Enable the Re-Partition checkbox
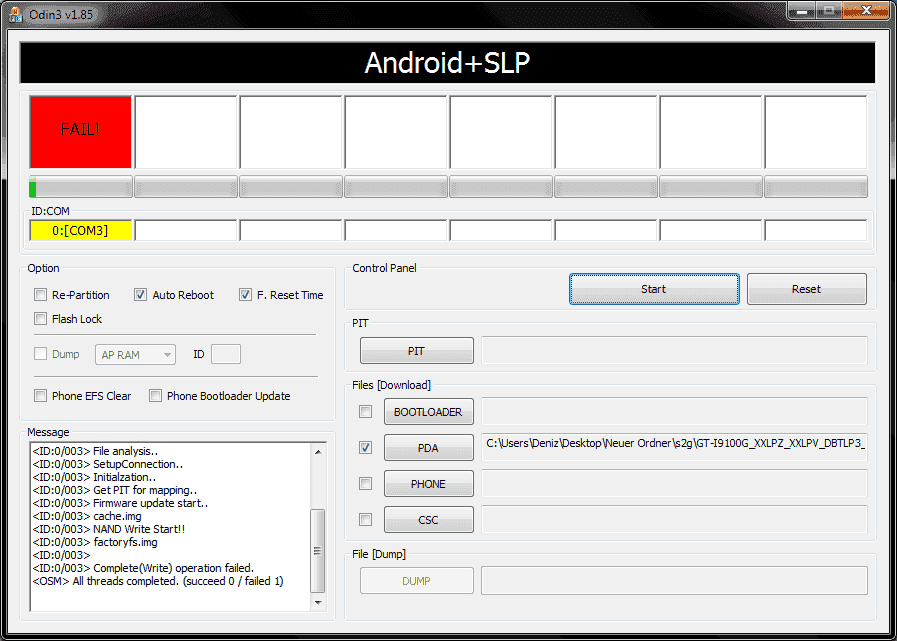 click(40, 295)
